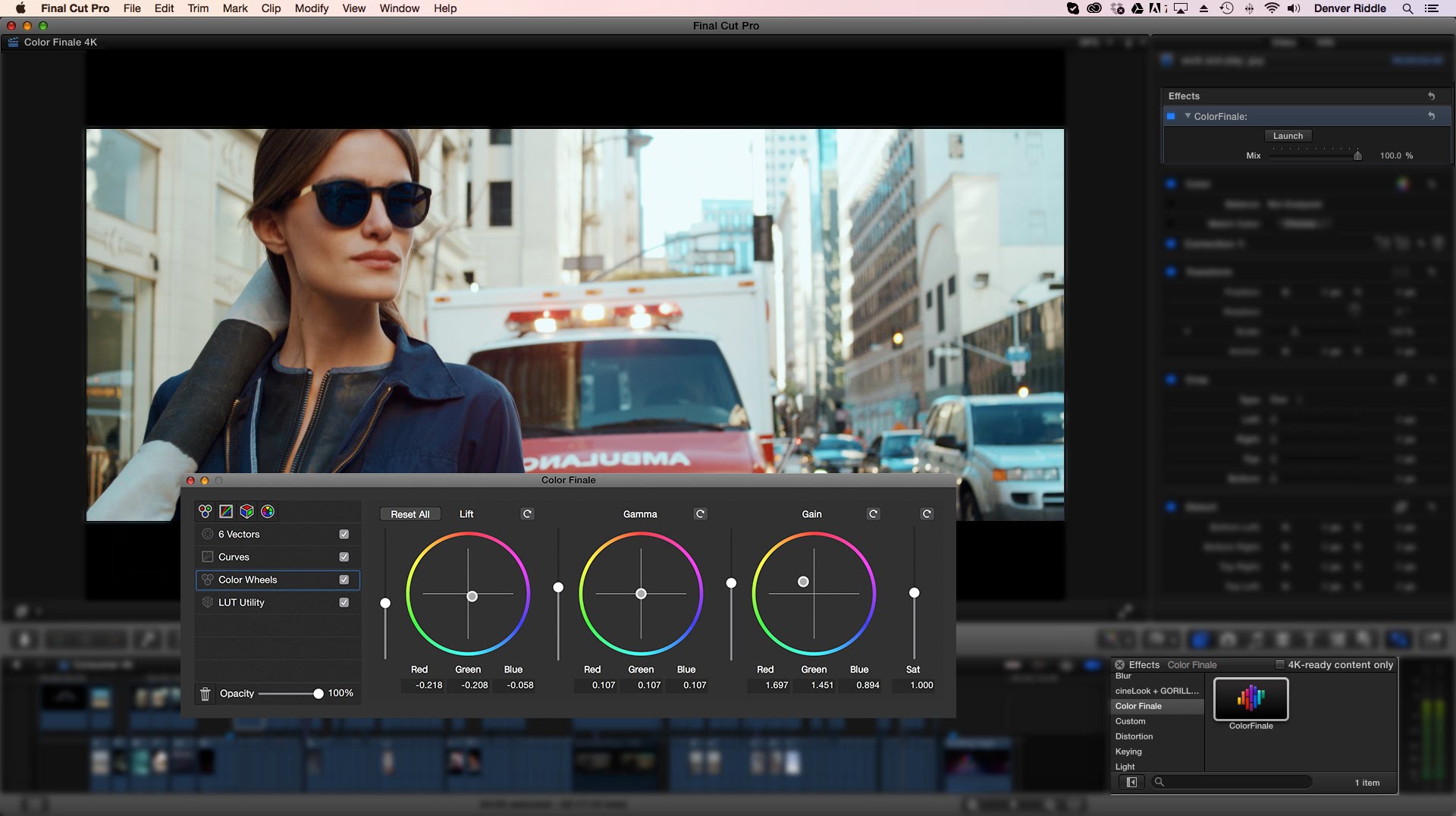Enable 4K-ready content only checkbox
Screen dimensions: 1456x816
[x=1280, y=665]
